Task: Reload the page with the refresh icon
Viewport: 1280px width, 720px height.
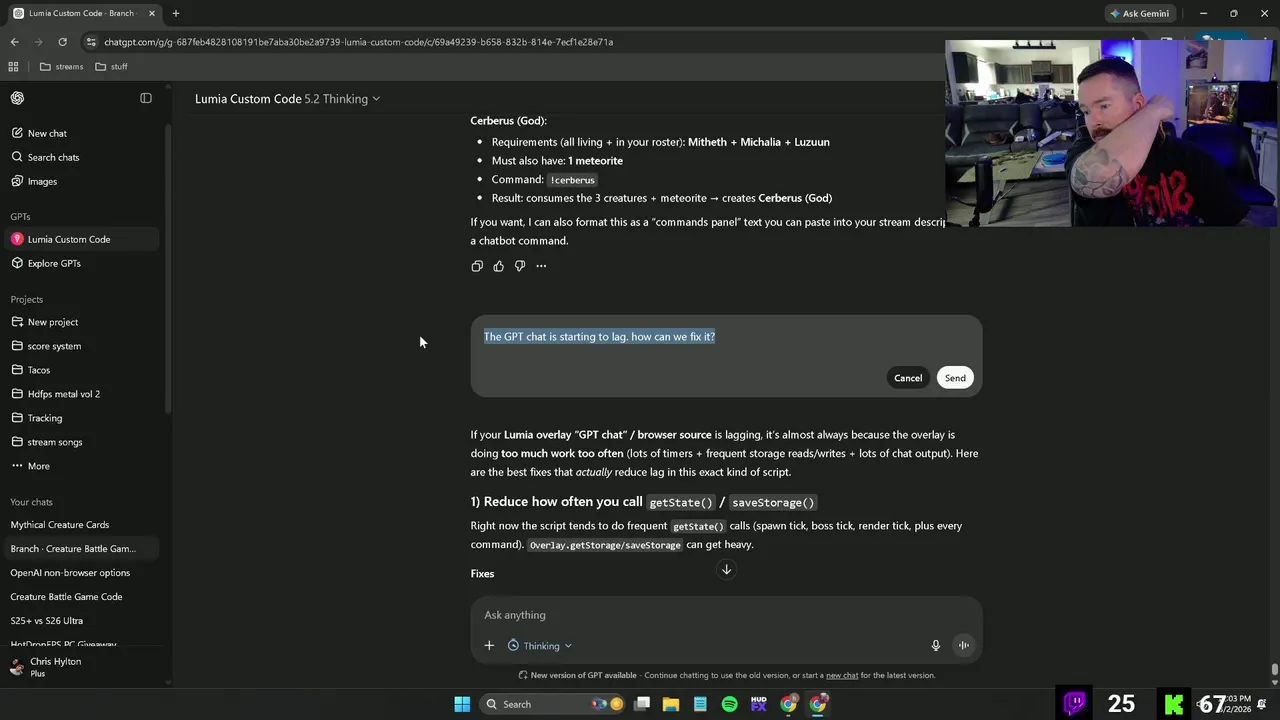Action: pyautogui.click(x=62, y=42)
